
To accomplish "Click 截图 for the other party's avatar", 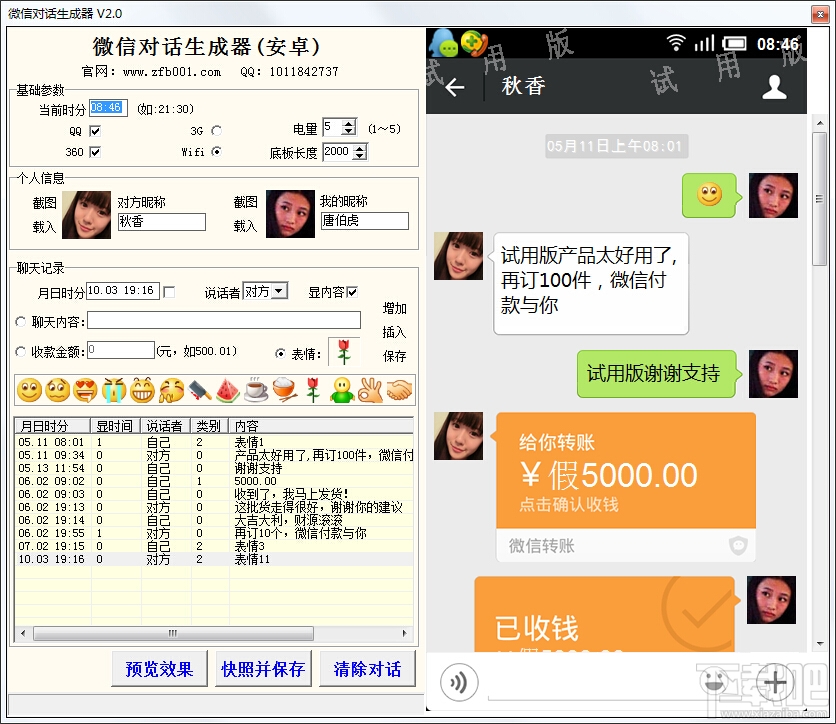I will [44, 203].
